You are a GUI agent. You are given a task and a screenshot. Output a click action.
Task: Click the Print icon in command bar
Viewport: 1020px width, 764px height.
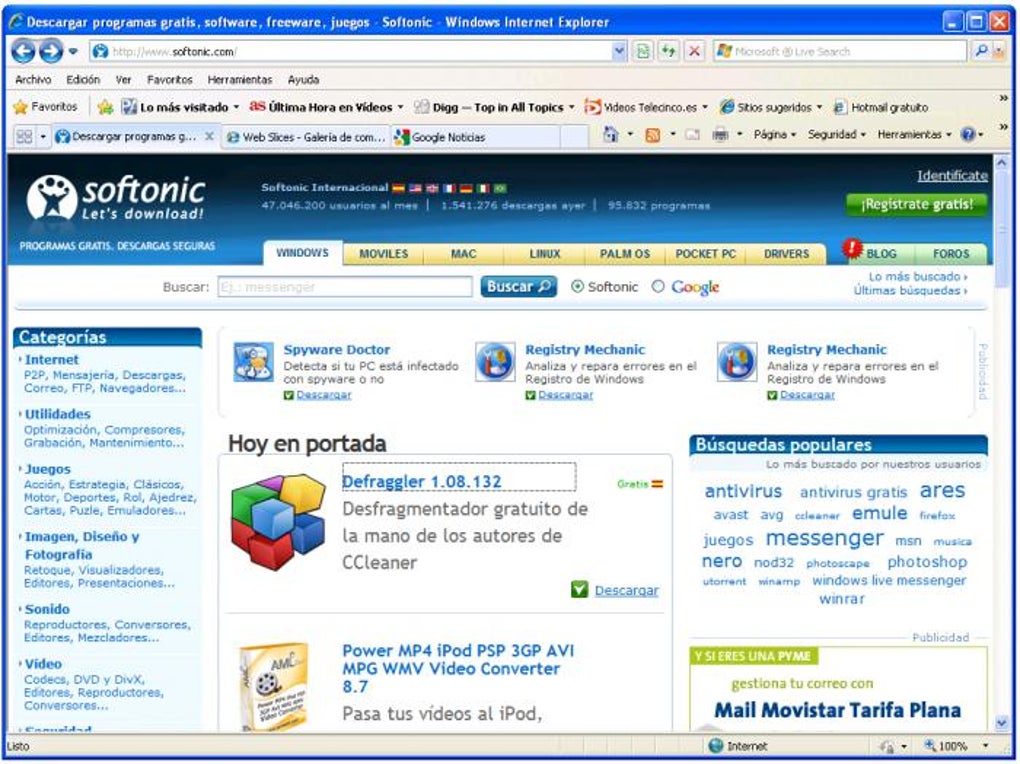pyautogui.click(x=720, y=135)
